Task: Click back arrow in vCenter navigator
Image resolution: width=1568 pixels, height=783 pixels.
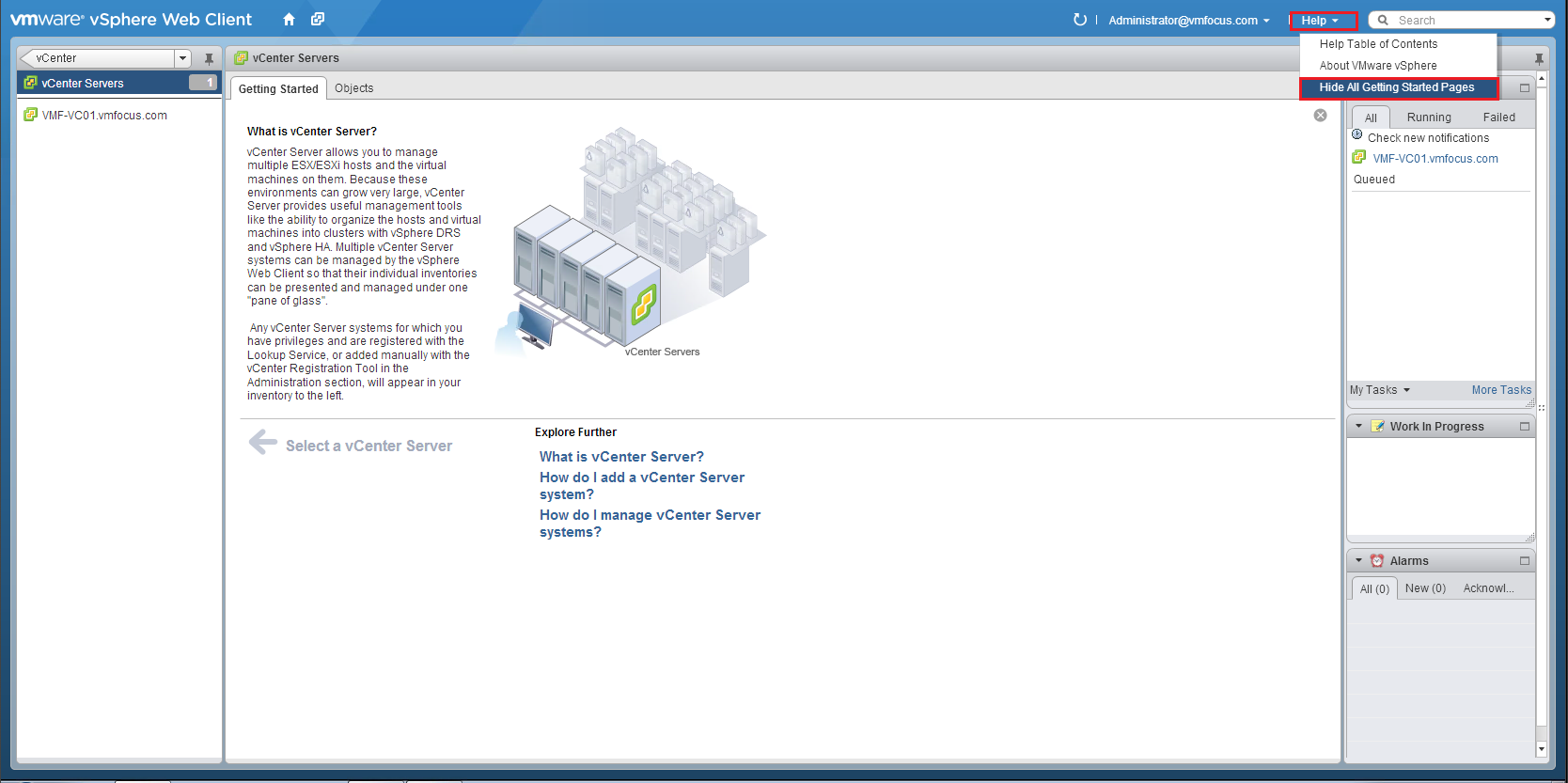Action: [27, 58]
